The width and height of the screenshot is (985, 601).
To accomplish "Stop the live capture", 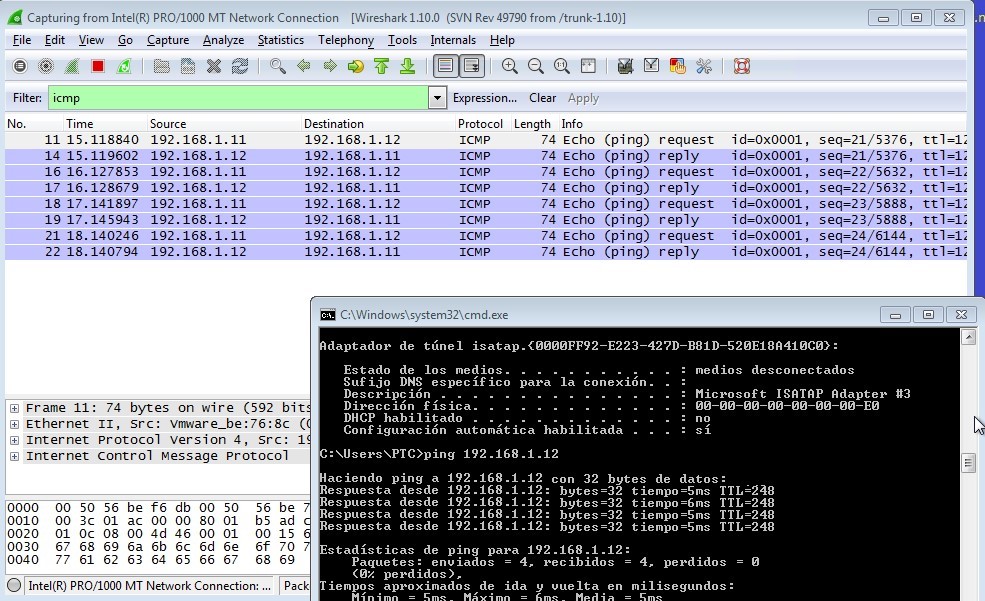I will (98, 66).
